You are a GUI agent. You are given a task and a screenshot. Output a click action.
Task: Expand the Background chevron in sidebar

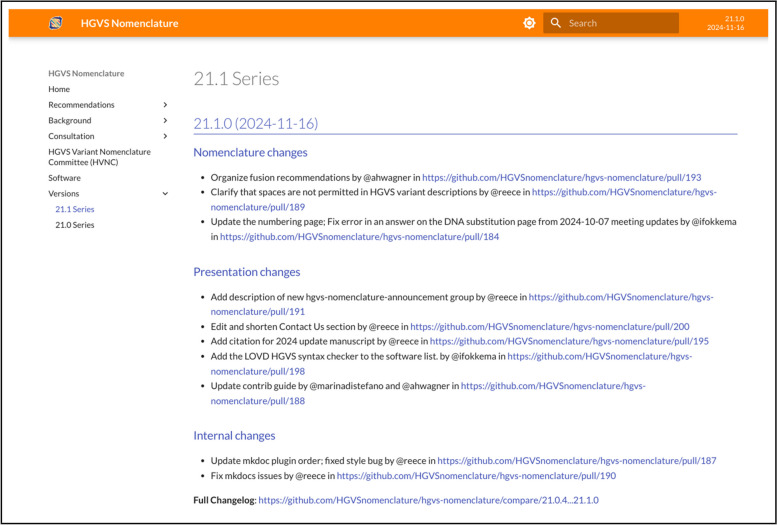point(165,121)
